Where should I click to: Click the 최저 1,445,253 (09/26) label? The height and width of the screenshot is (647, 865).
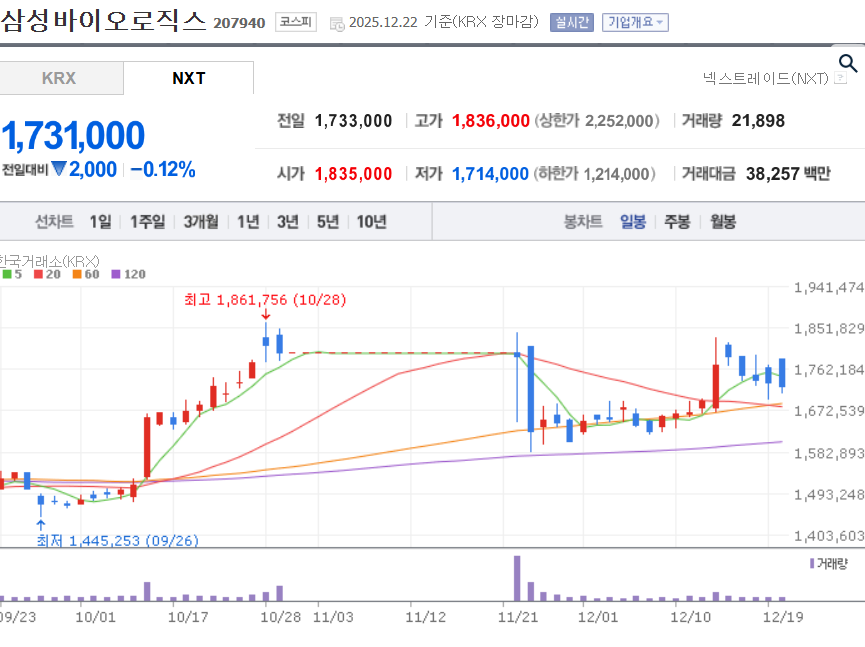tap(118, 540)
